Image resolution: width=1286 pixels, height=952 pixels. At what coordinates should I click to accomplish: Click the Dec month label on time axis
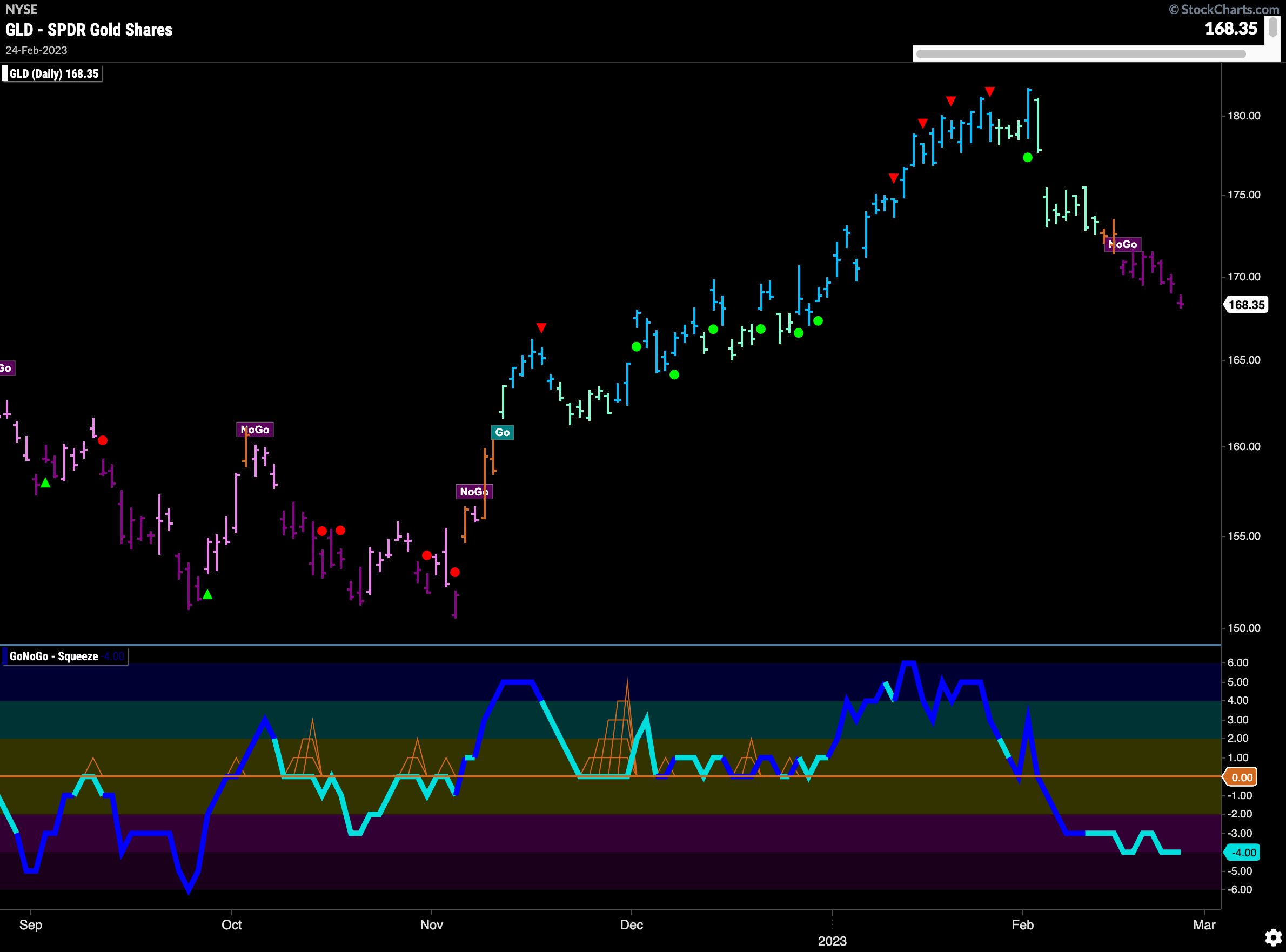click(x=632, y=925)
